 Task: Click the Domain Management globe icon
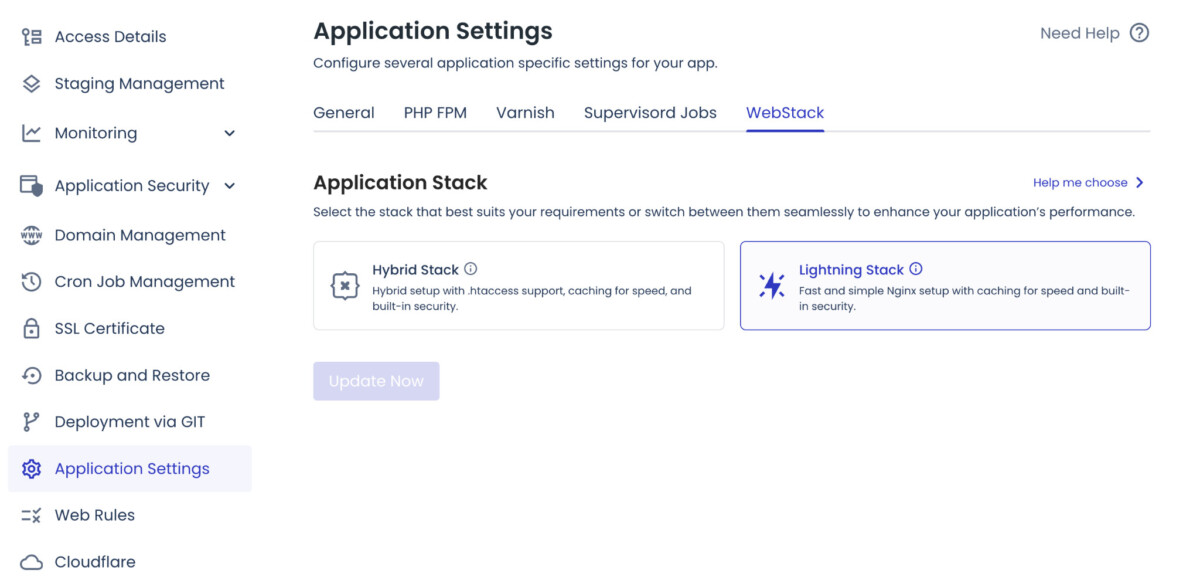click(x=32, y=236)
